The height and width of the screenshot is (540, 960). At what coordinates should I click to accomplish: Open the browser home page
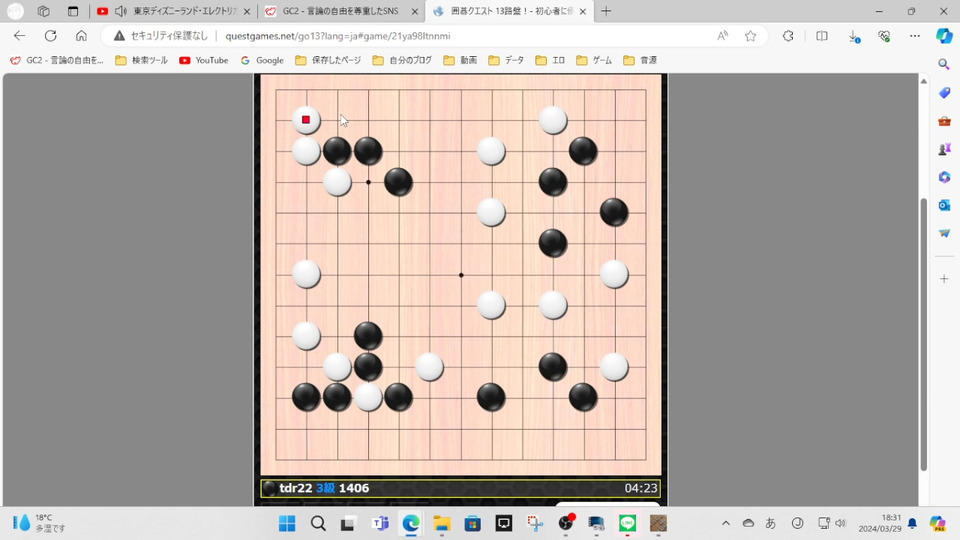[x=81, y=36]
